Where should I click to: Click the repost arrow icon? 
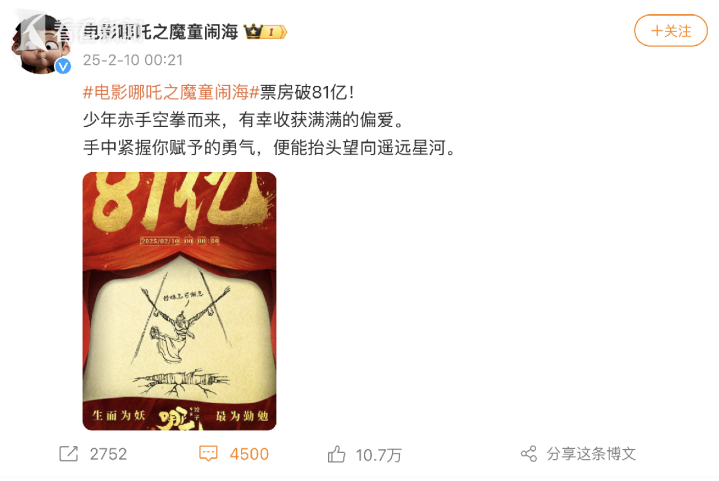69,454
